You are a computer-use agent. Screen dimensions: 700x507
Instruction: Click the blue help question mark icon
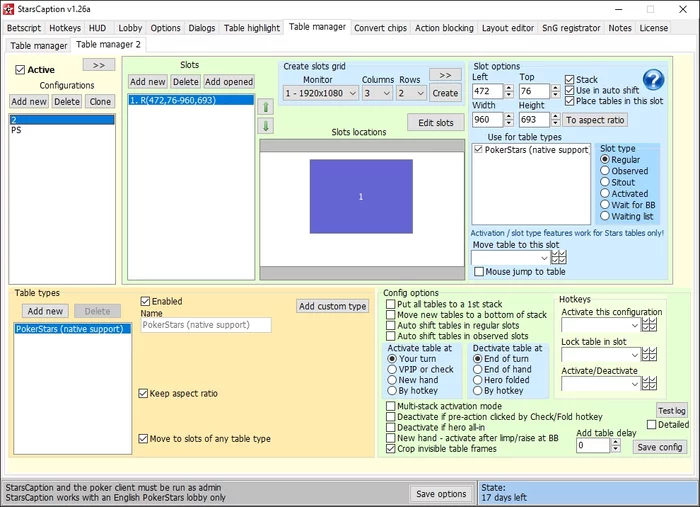point(653,81)
